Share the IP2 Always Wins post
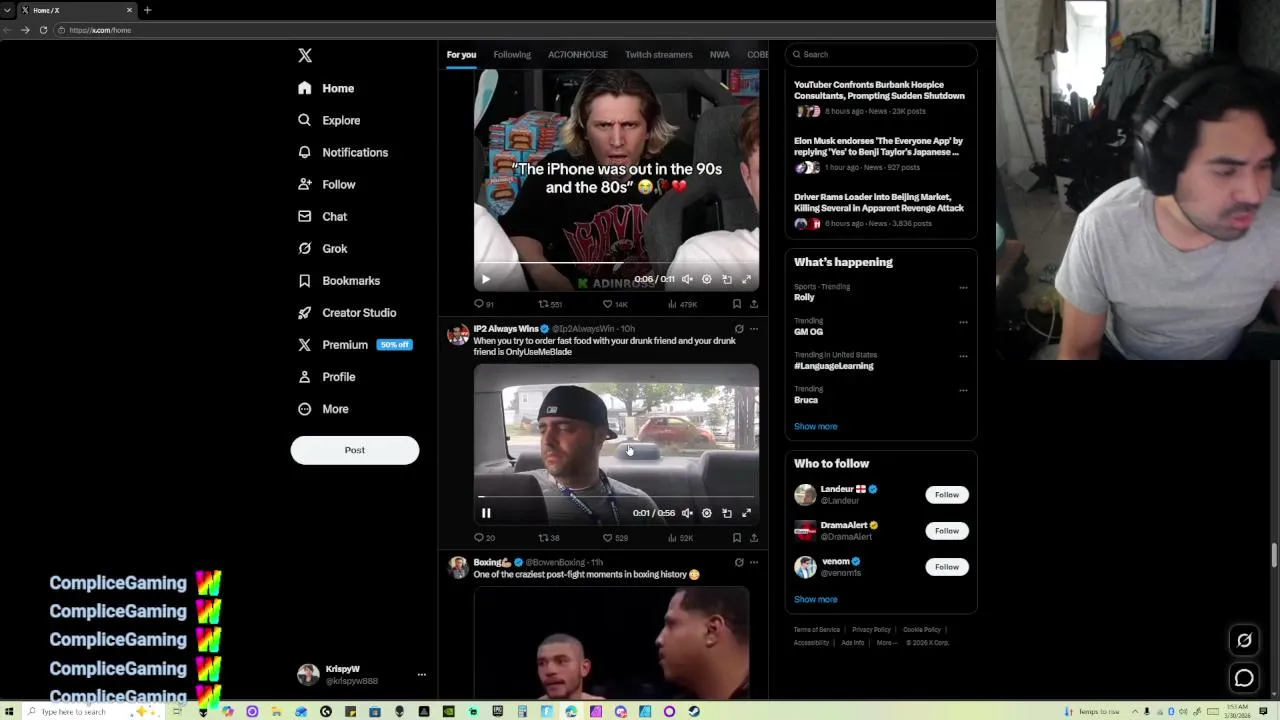Viewport: 1280px width, 720px height. (754, 538)
